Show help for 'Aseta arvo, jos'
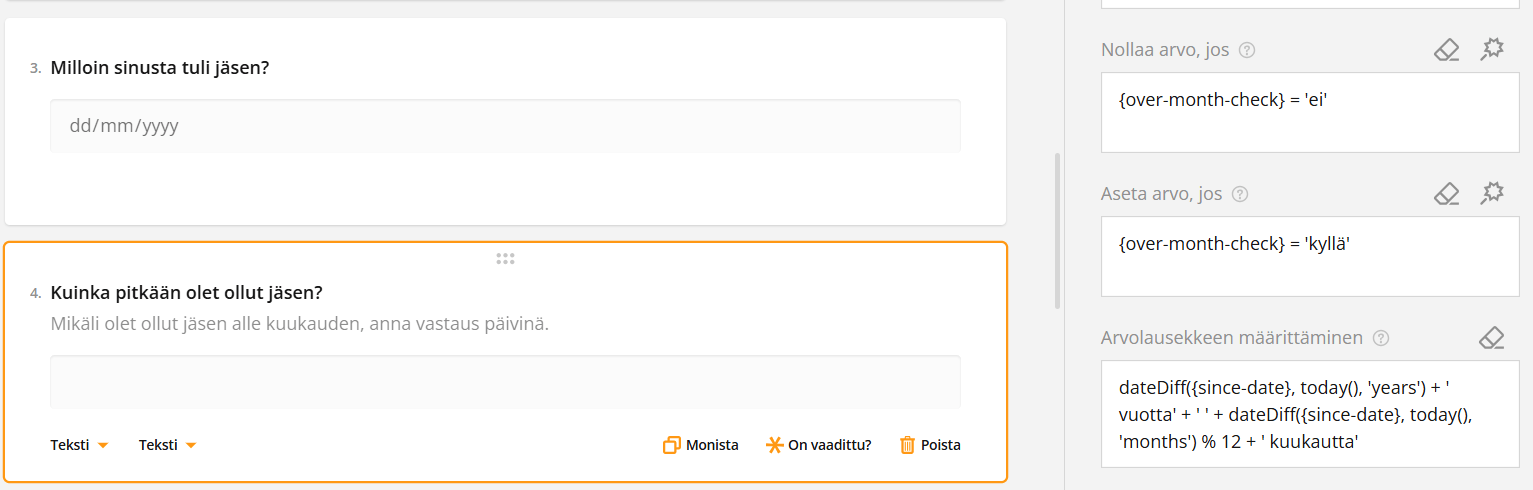 pyautogui.click(x=1240, y=194)
